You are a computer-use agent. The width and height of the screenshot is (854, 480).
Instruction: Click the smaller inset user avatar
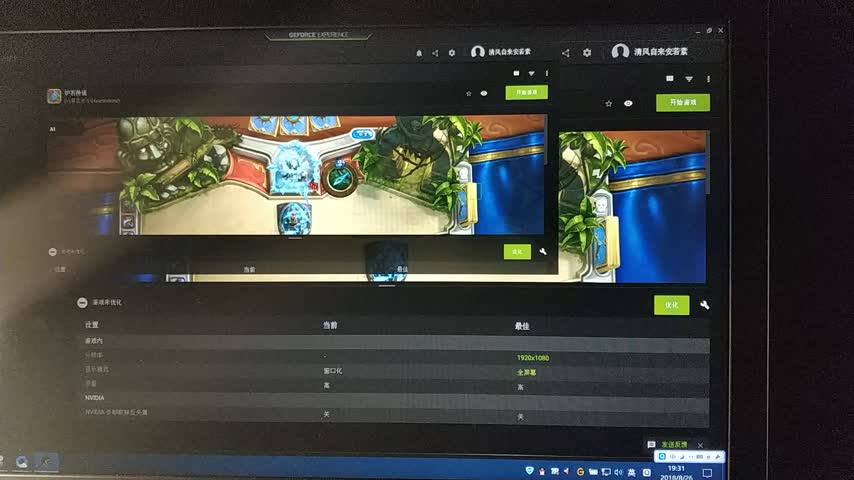[478, 52]
